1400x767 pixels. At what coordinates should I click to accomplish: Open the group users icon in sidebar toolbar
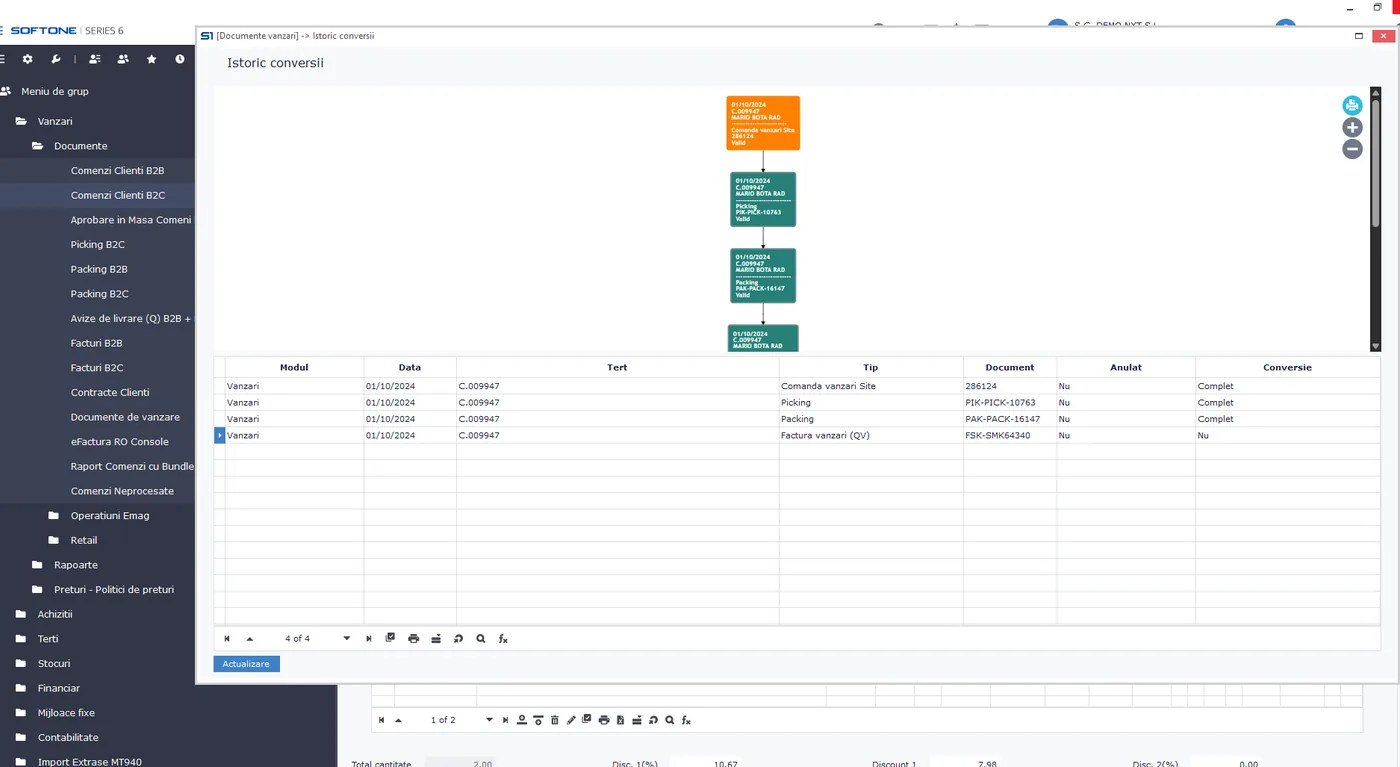123,59
